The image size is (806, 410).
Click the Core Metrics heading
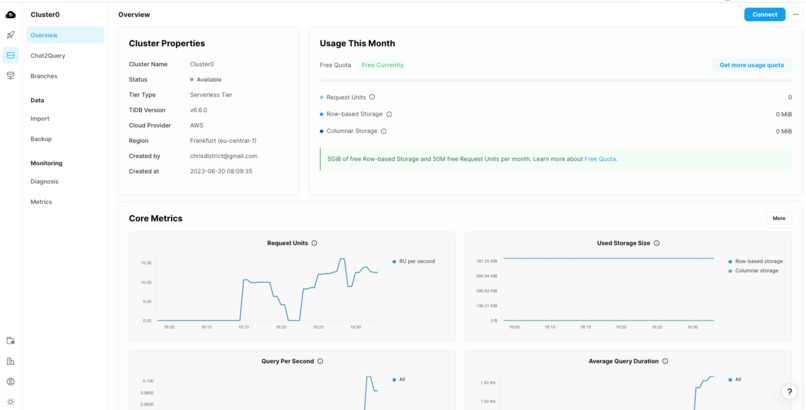(156, 218)
